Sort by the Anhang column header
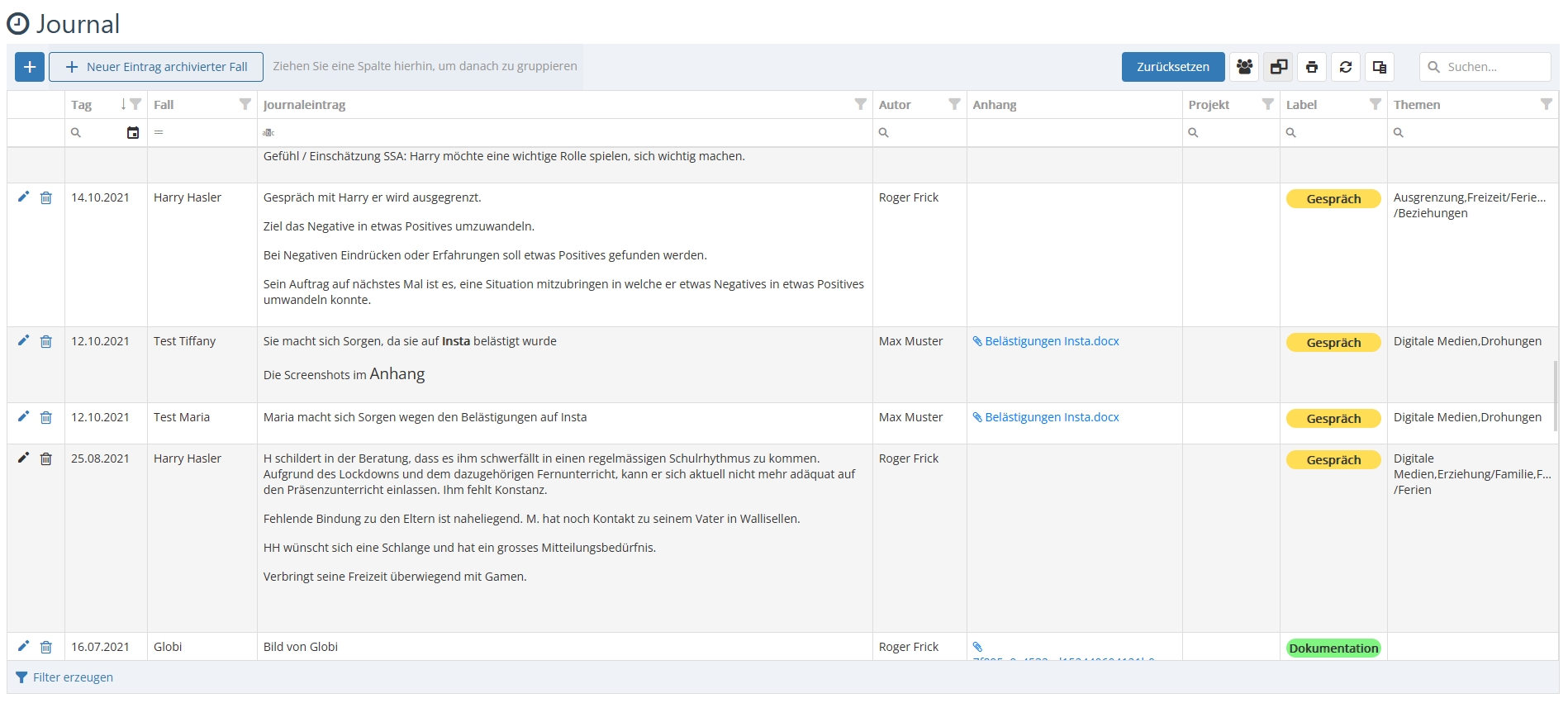Image resolution: width=1568 pixels, height=703 pixels. click(x=995, y=105)
